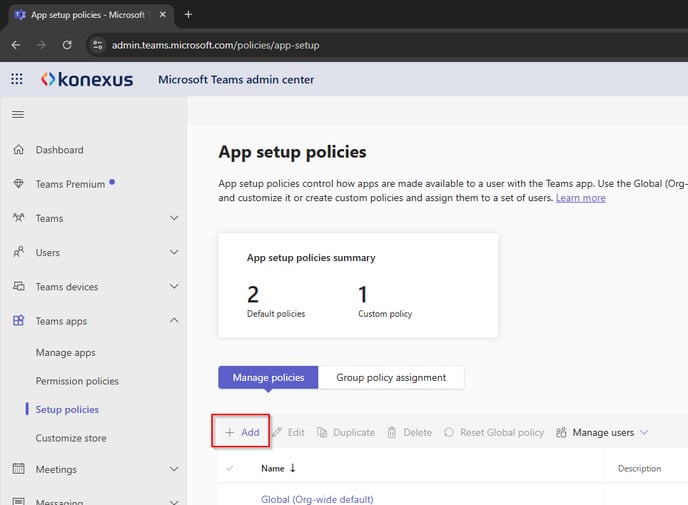Image resolution: width=688 pixels, height=505 pixels.
Task: Click the Konexus logo
Action: pos(87,79)
